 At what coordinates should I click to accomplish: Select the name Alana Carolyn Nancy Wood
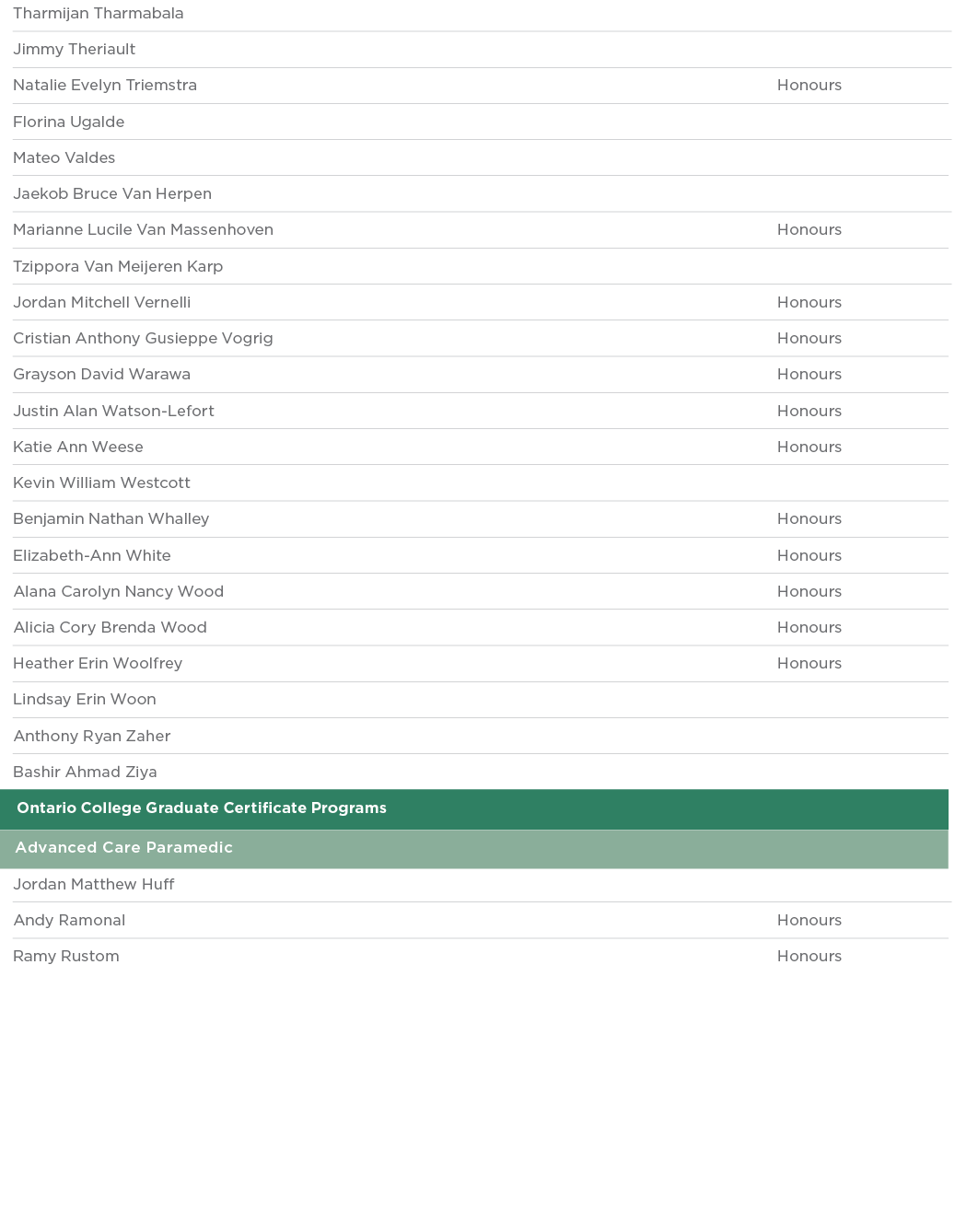(118, 591)
